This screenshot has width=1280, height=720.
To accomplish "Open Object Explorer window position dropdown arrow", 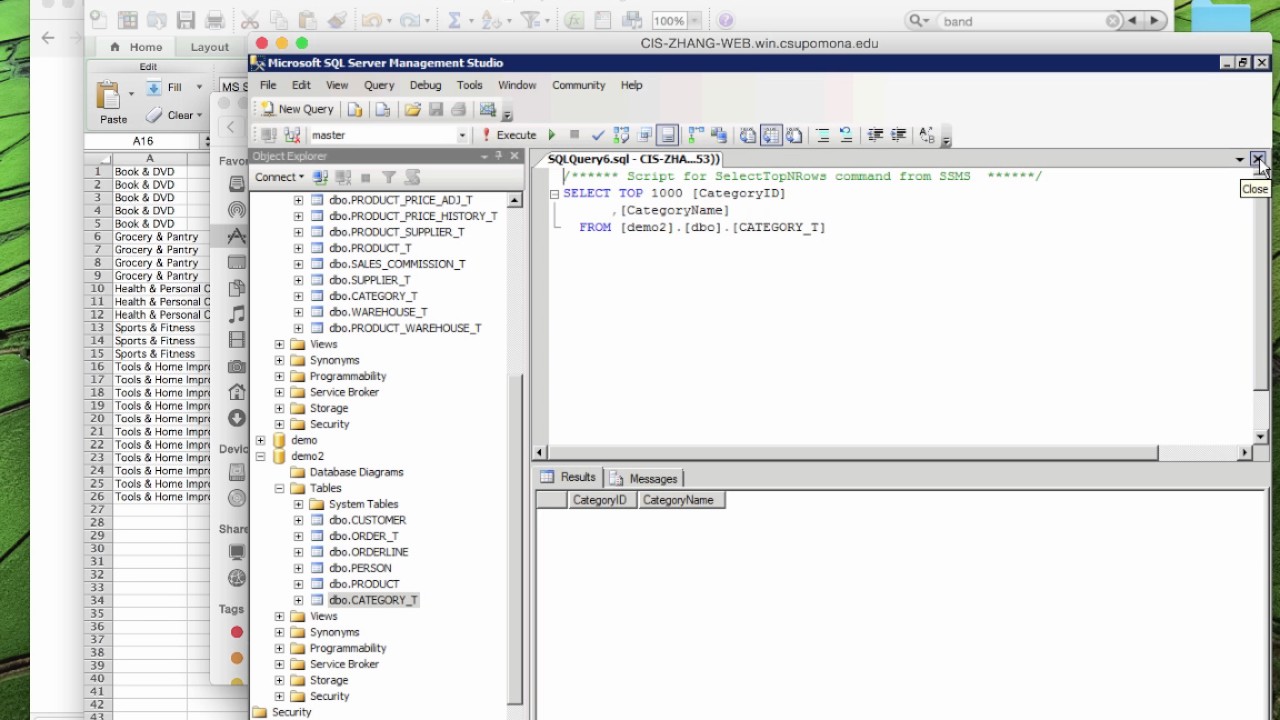I will point(484,156).
